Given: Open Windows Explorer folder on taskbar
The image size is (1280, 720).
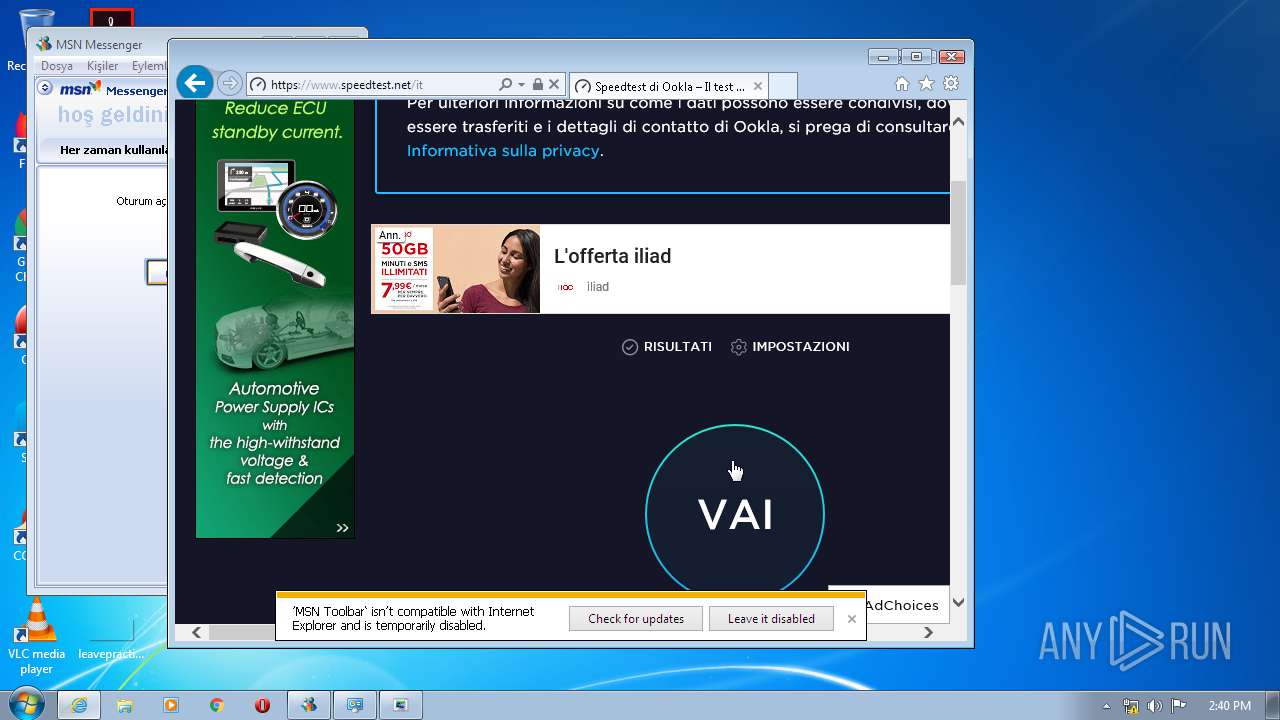Looking at the screenshot, I should pyautogui.click(x=125, y=705).
